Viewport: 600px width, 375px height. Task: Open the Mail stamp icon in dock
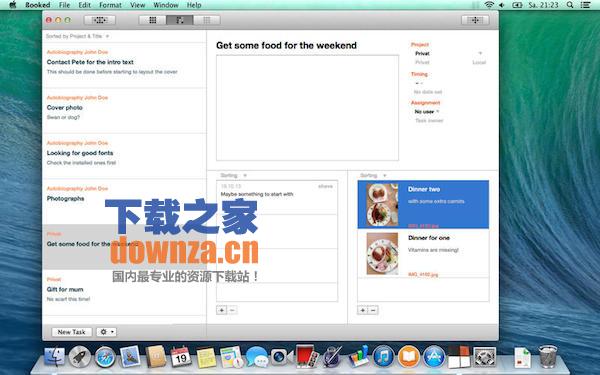point(130,357)
